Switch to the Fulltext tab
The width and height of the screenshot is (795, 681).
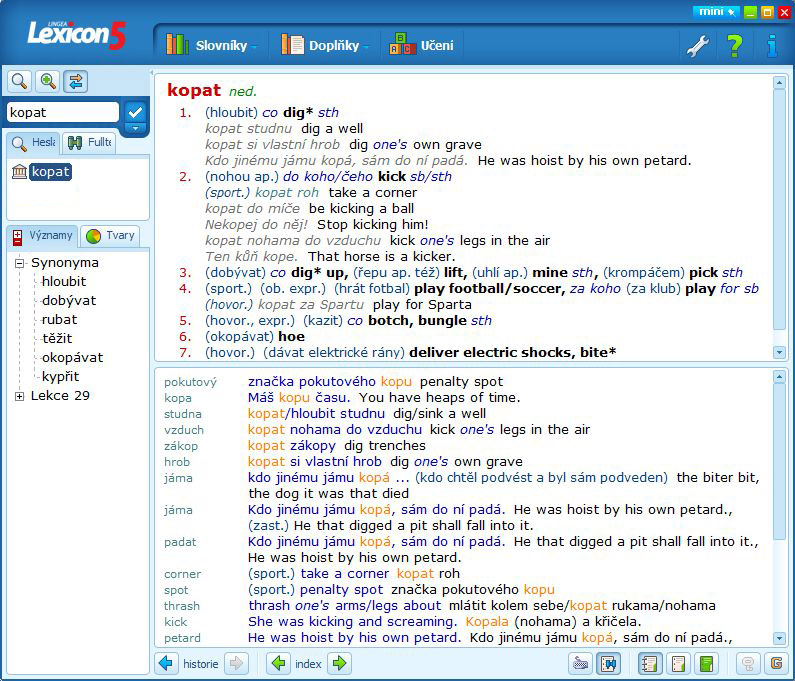pyautogui.click(x=89, y=143)
